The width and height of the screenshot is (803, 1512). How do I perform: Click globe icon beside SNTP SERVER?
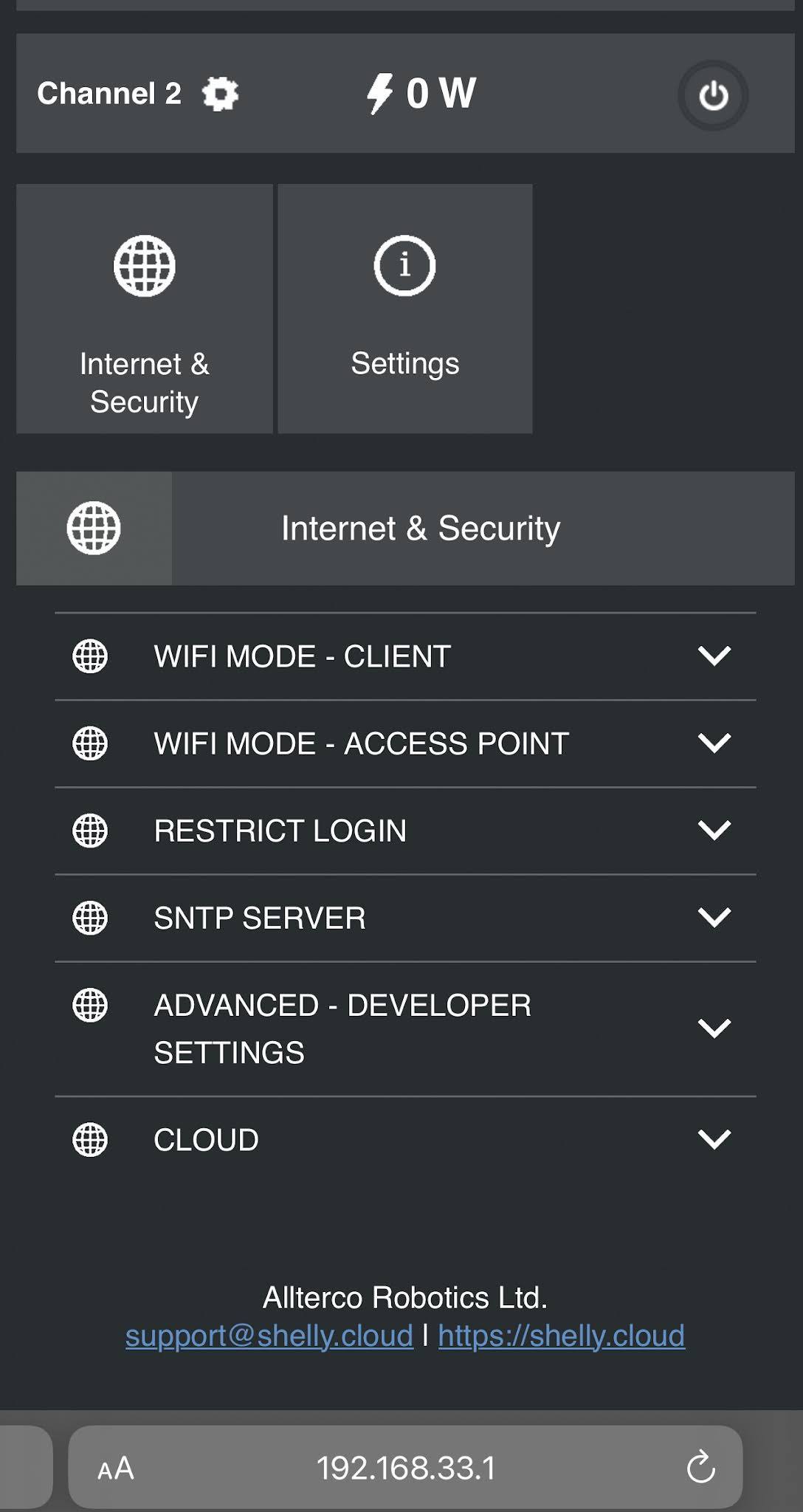click(90, 918)
